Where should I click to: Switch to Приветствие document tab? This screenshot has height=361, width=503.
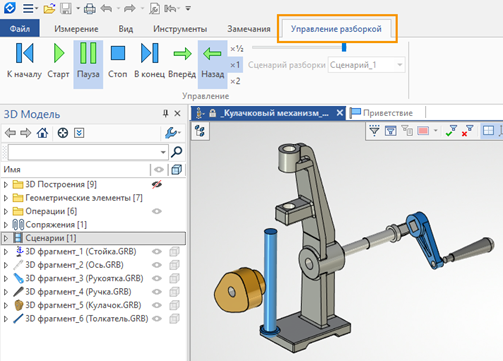coord(386,113)
